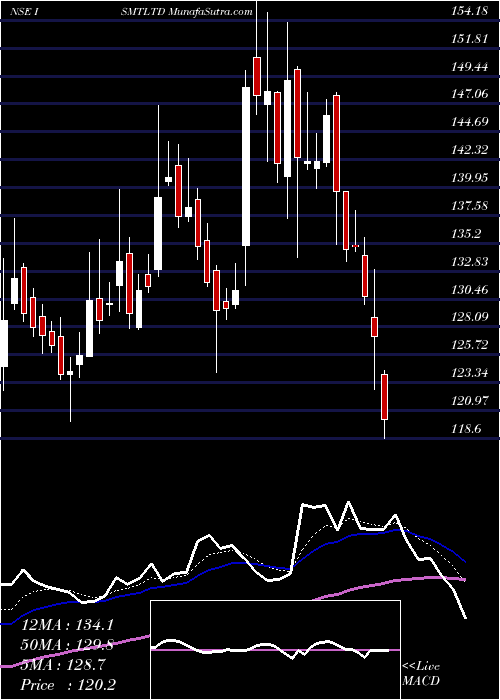Viewport: 500px width, 700px height.
Task: Click the 154.18 price axis label
Action: click(x=470, y=12)
